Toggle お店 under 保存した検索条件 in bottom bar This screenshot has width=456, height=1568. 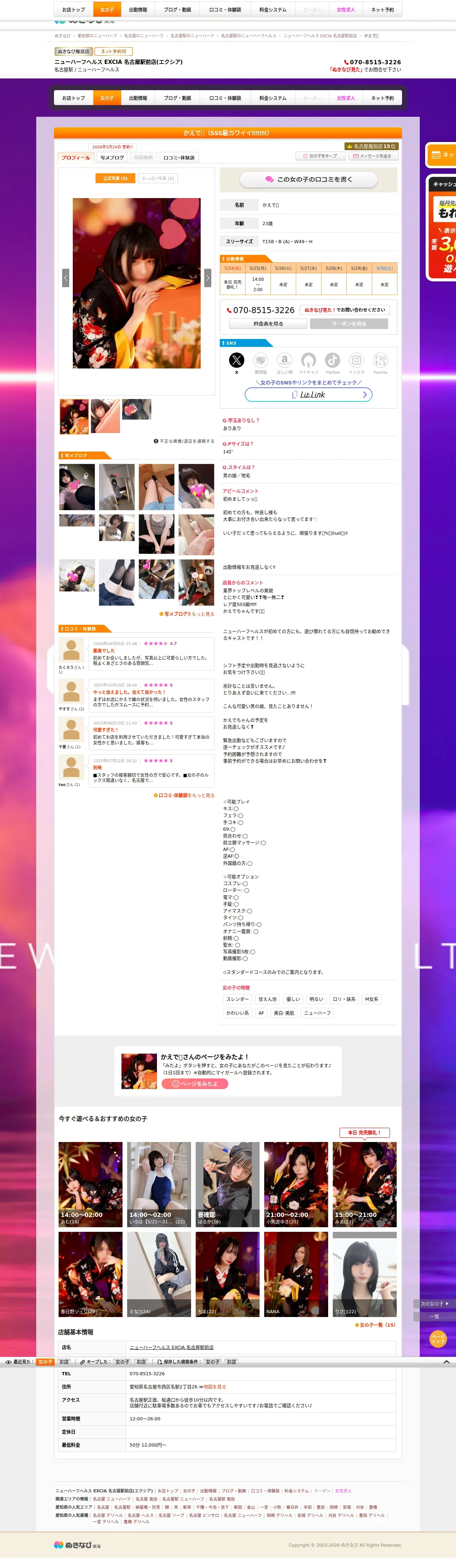[231, 1362]
